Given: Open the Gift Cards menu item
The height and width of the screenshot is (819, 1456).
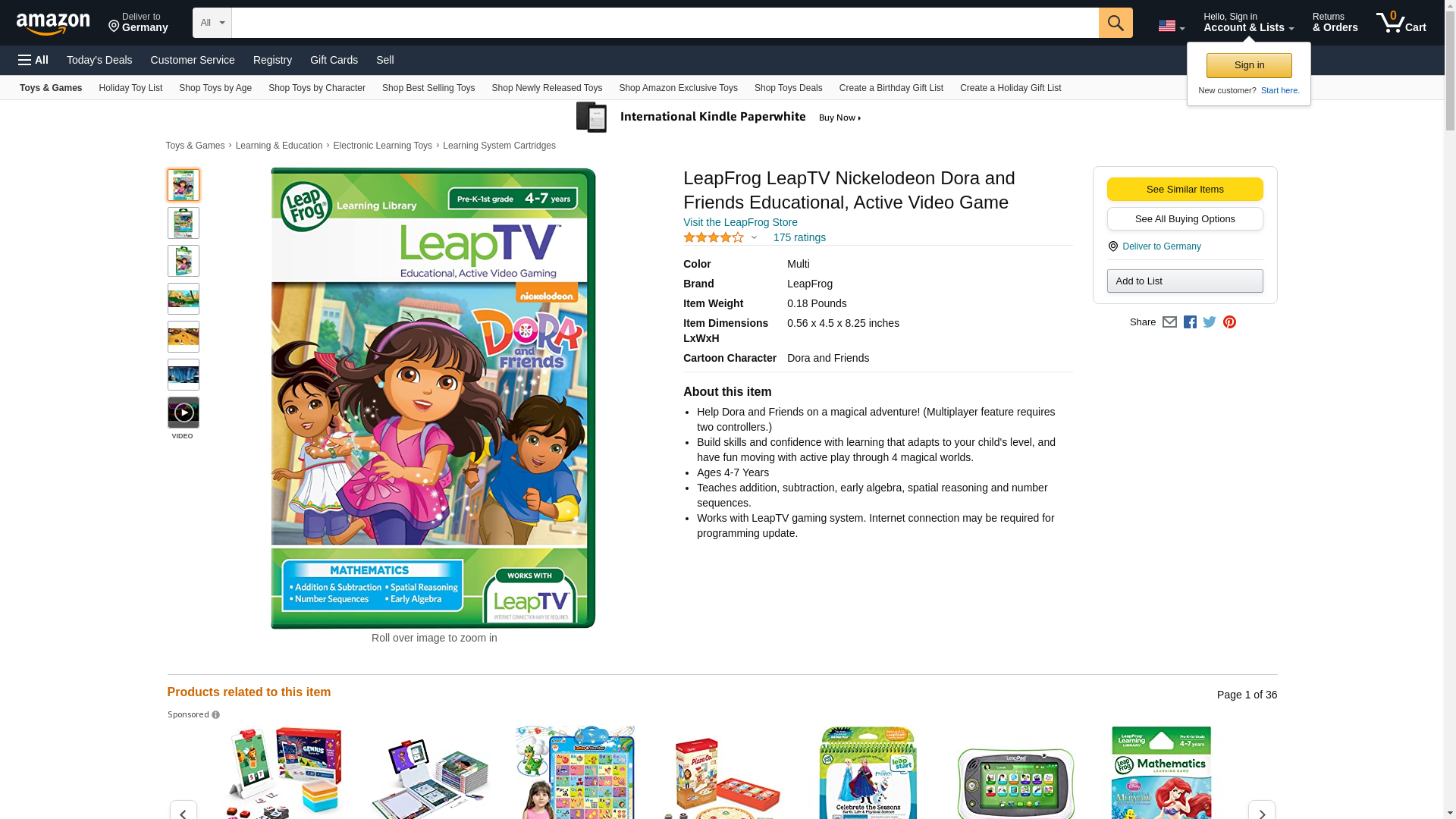Looking at the screenshot, I should tap(334, 60).
